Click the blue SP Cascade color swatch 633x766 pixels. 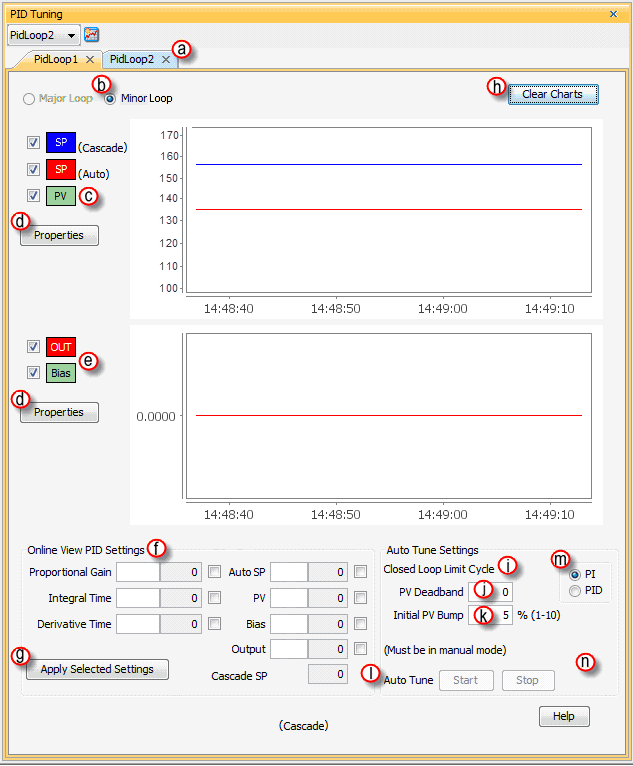(60, 143)
